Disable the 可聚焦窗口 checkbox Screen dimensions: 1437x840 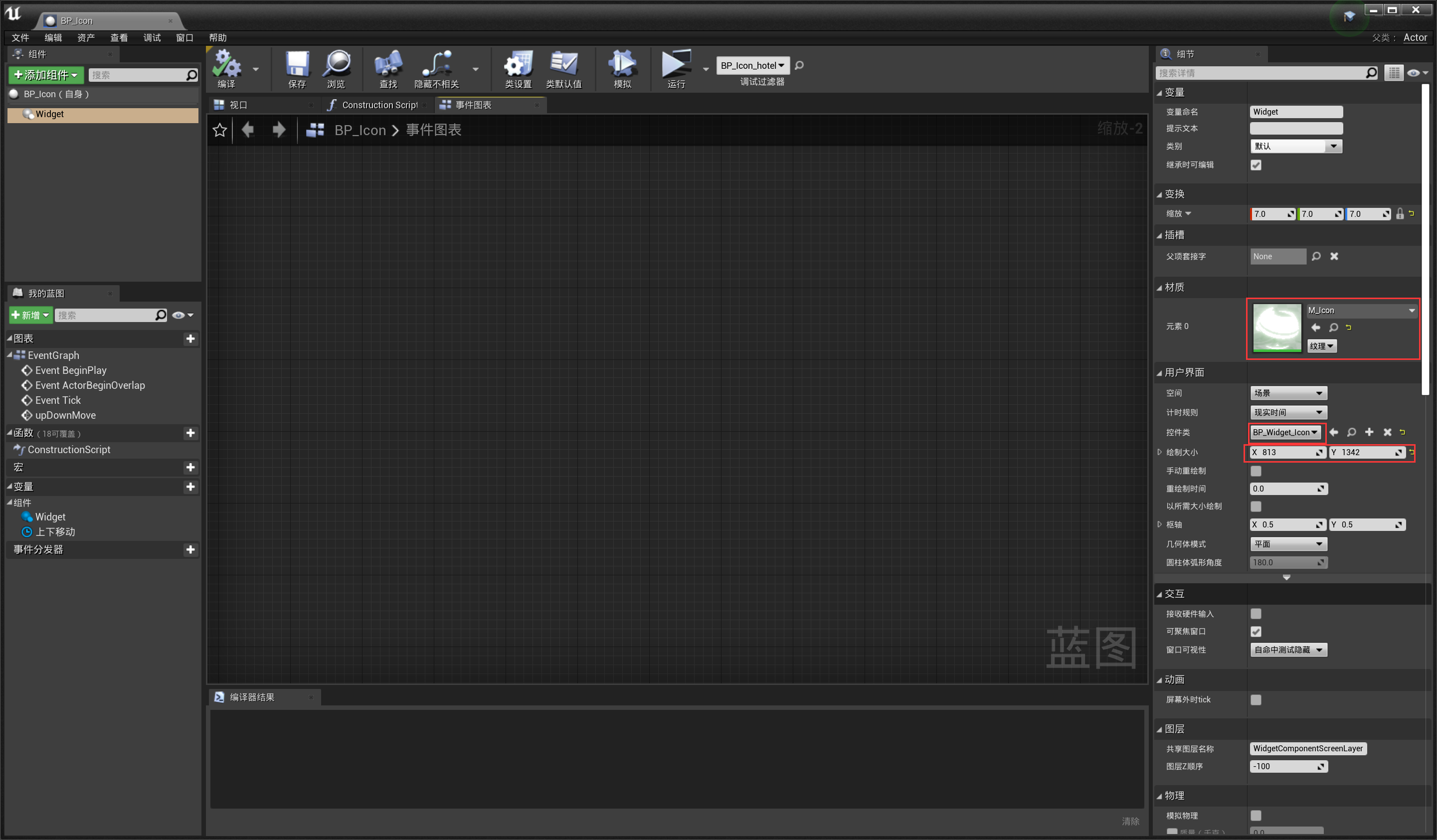[1256, 631]
